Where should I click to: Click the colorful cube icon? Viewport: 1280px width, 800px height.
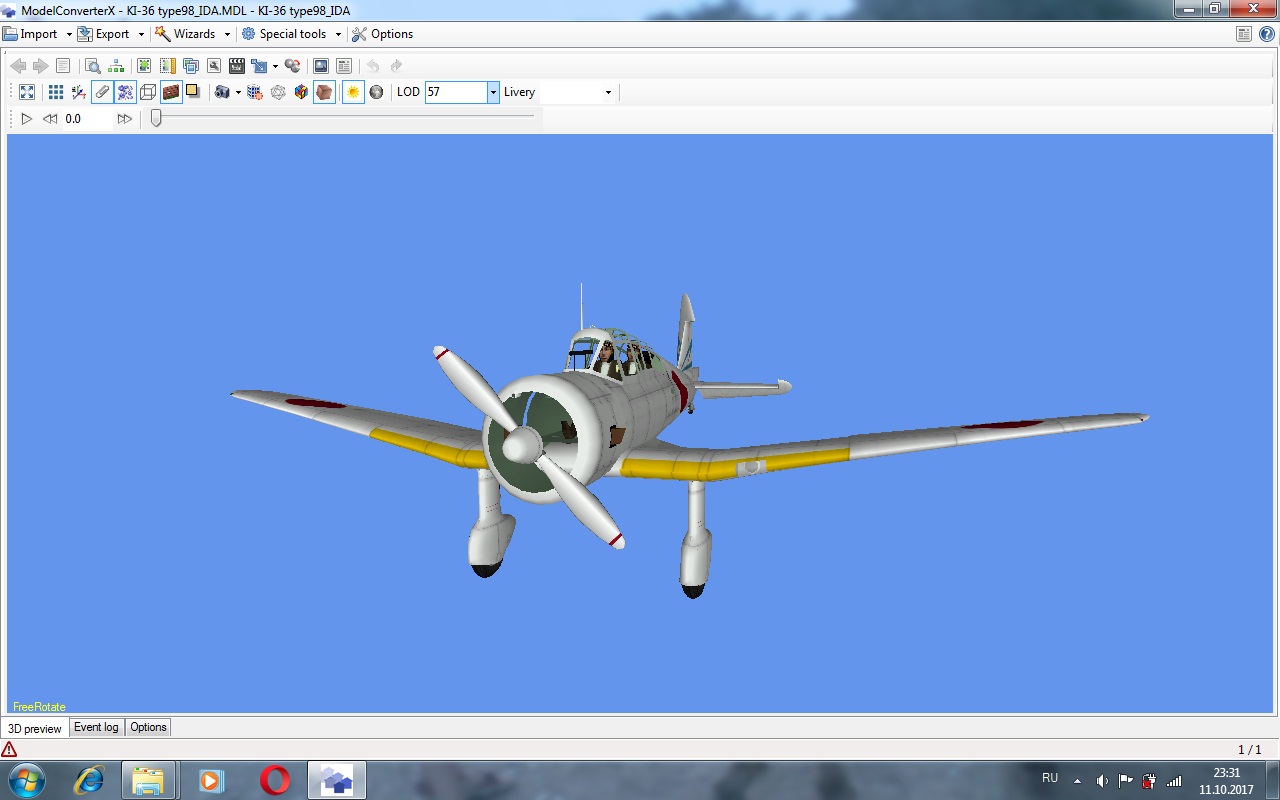click(301, 92)
